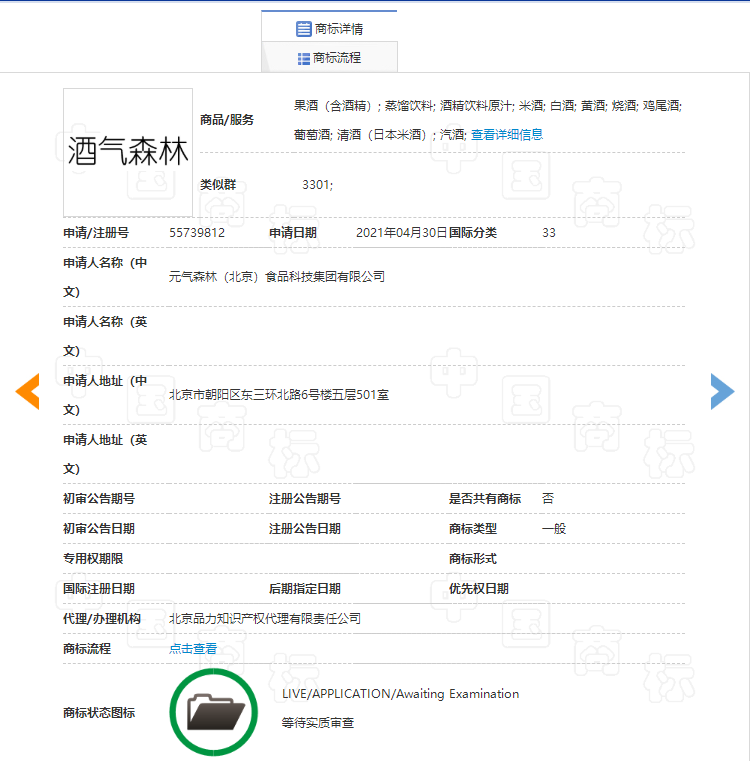Select the address 北京市朝阳区东三环北路6号楼五层501室
This screenshot has height=761, width=751.
279,395
